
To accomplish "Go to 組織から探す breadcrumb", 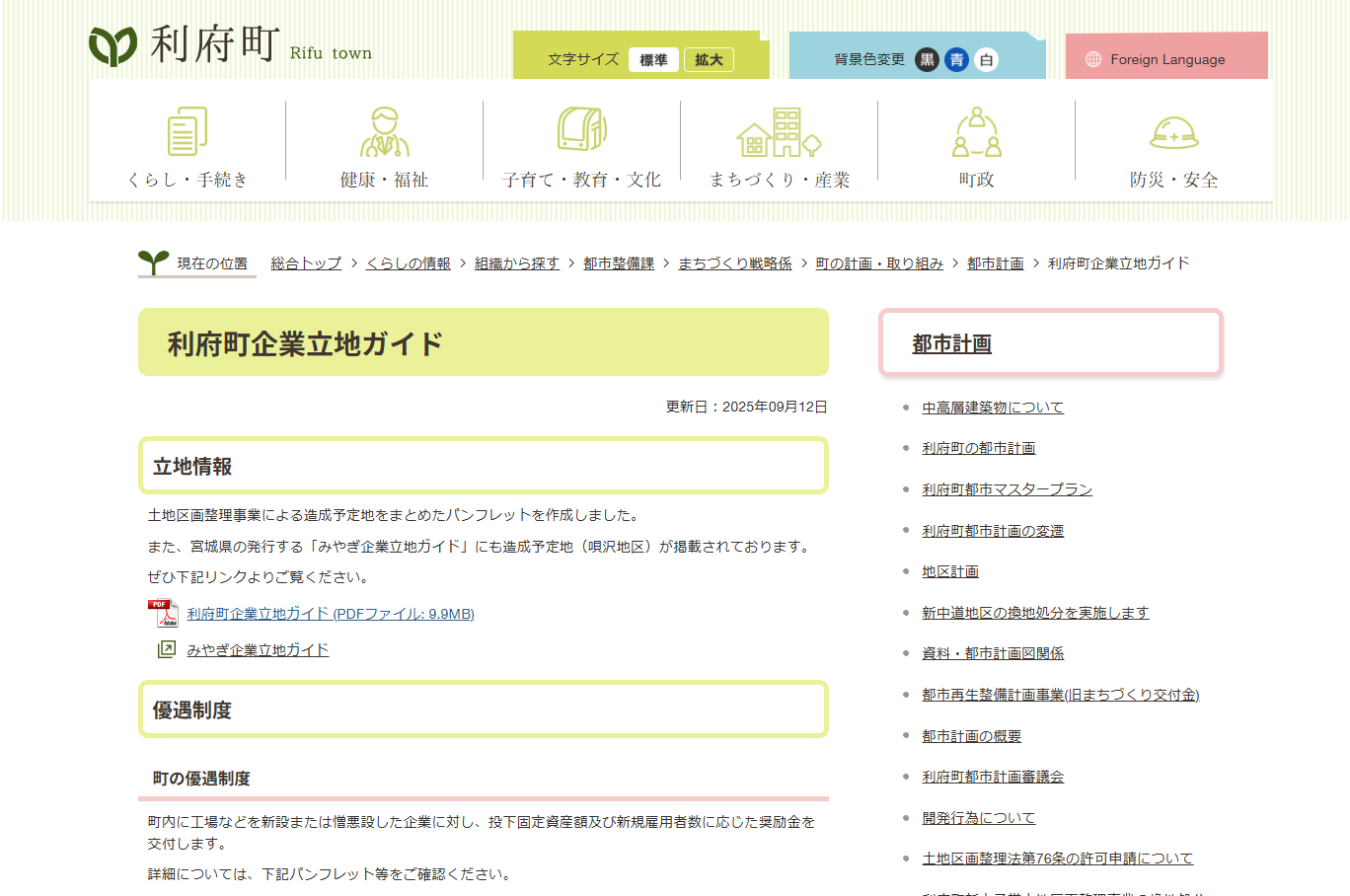I will pos(517,263).
